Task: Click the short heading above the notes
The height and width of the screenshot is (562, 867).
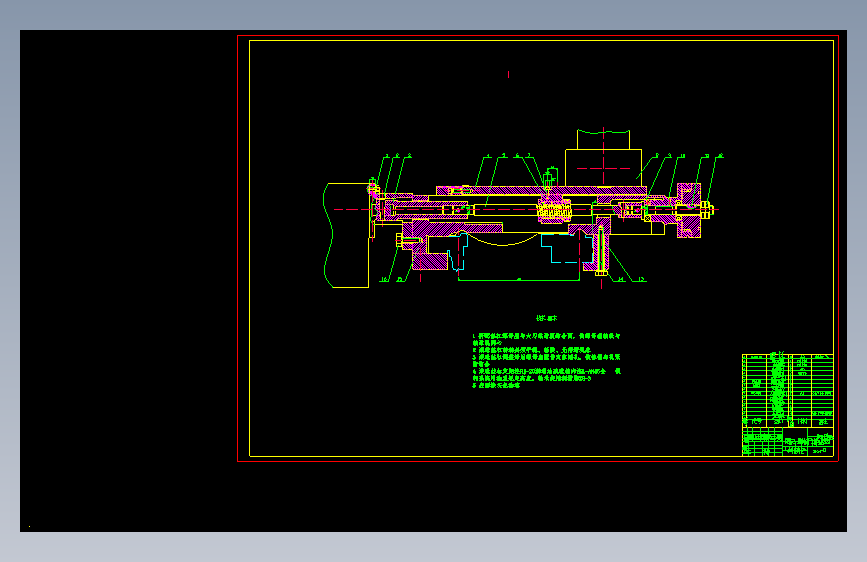Action: pos(547,318)
